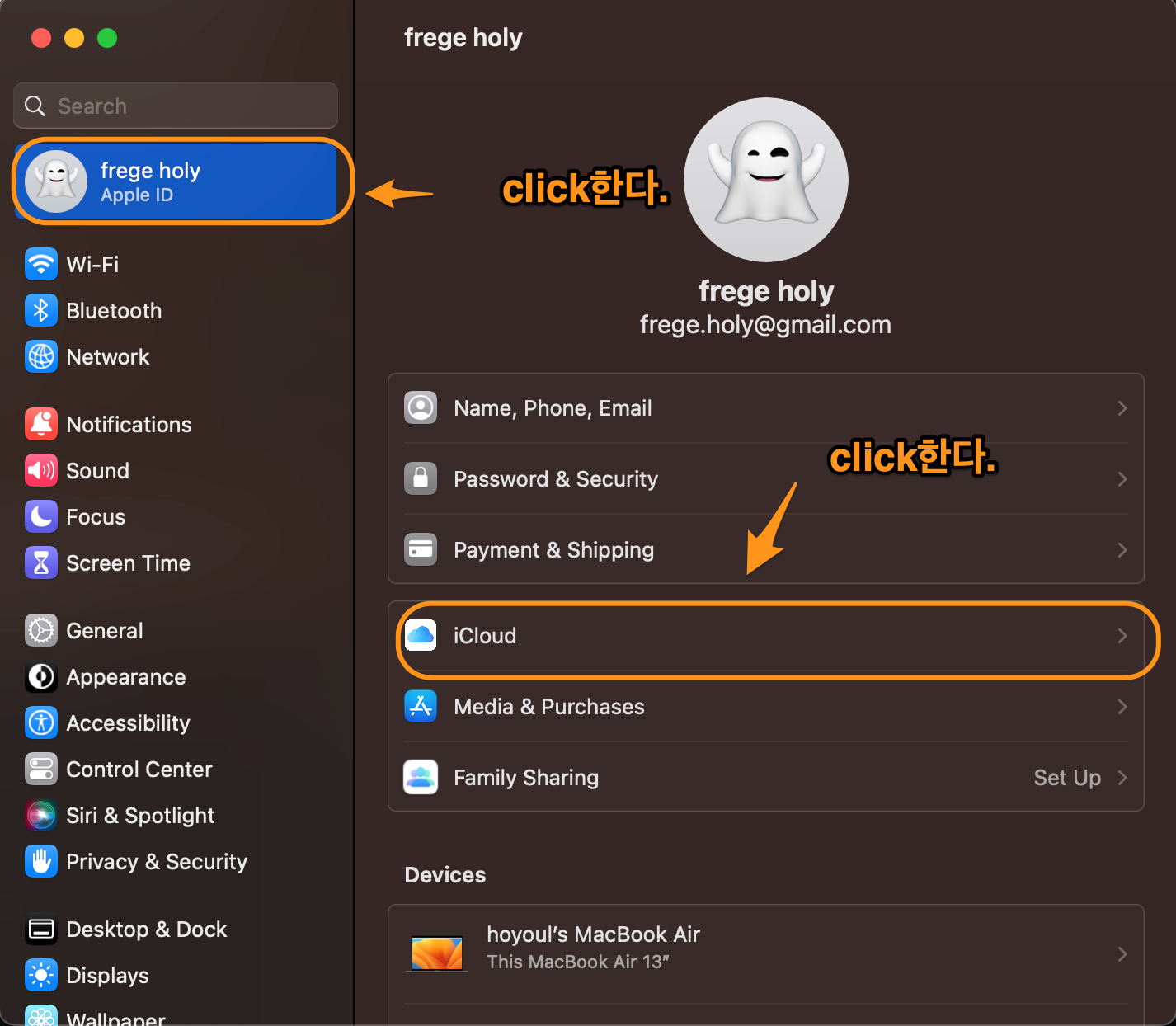Image resolution: width=1176 pixels, height=1026 pixels.
Task: Open Media & Purchases settings
Action: (767, 706)
